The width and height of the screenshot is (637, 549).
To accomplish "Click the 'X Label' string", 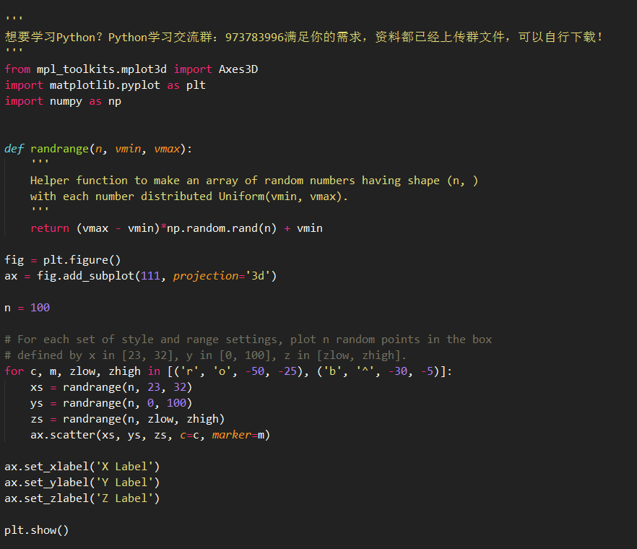I will tap(123, 466).
